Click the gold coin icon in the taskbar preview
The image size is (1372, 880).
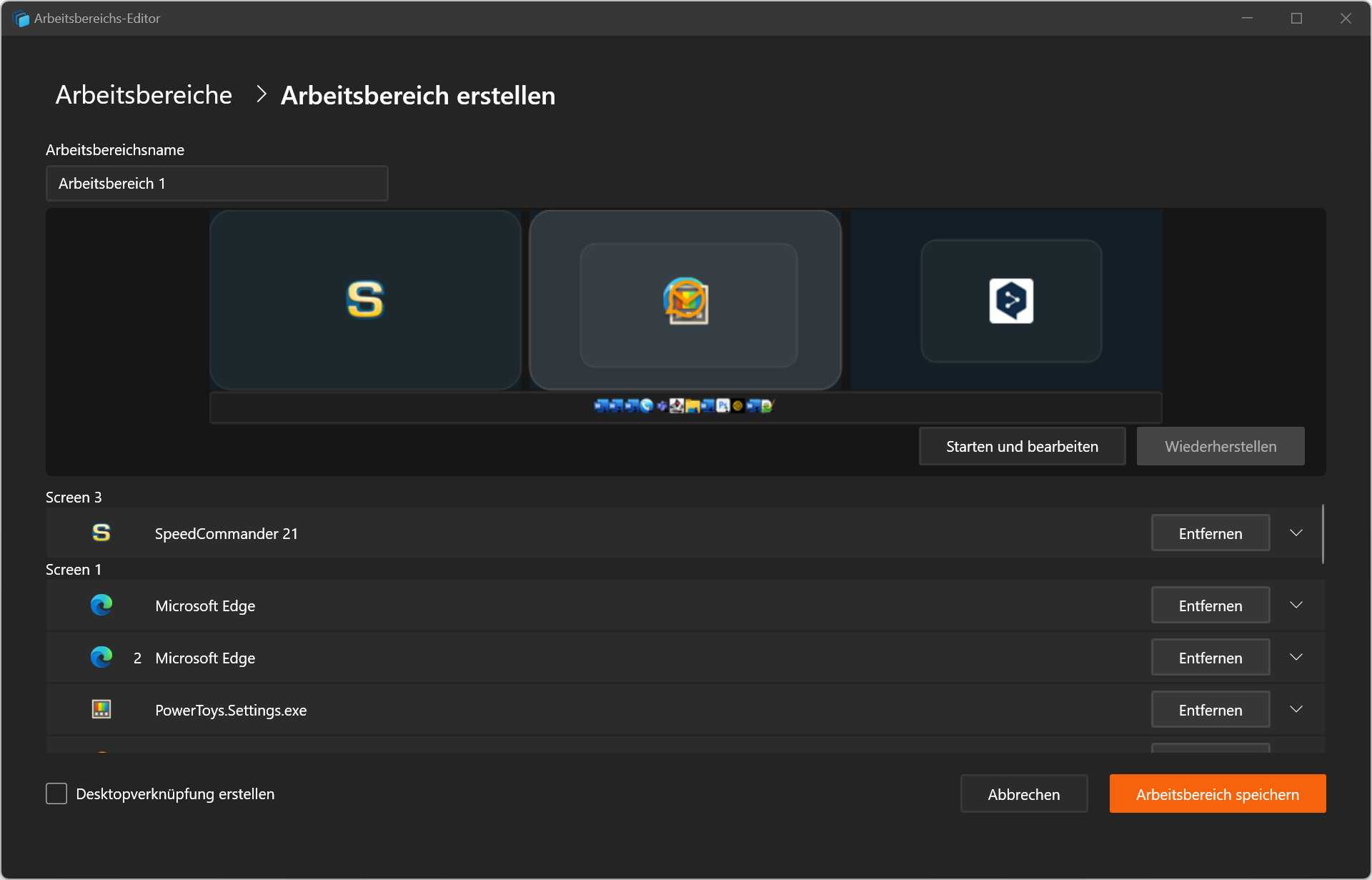pyautogui.click(x=738, y=405)
